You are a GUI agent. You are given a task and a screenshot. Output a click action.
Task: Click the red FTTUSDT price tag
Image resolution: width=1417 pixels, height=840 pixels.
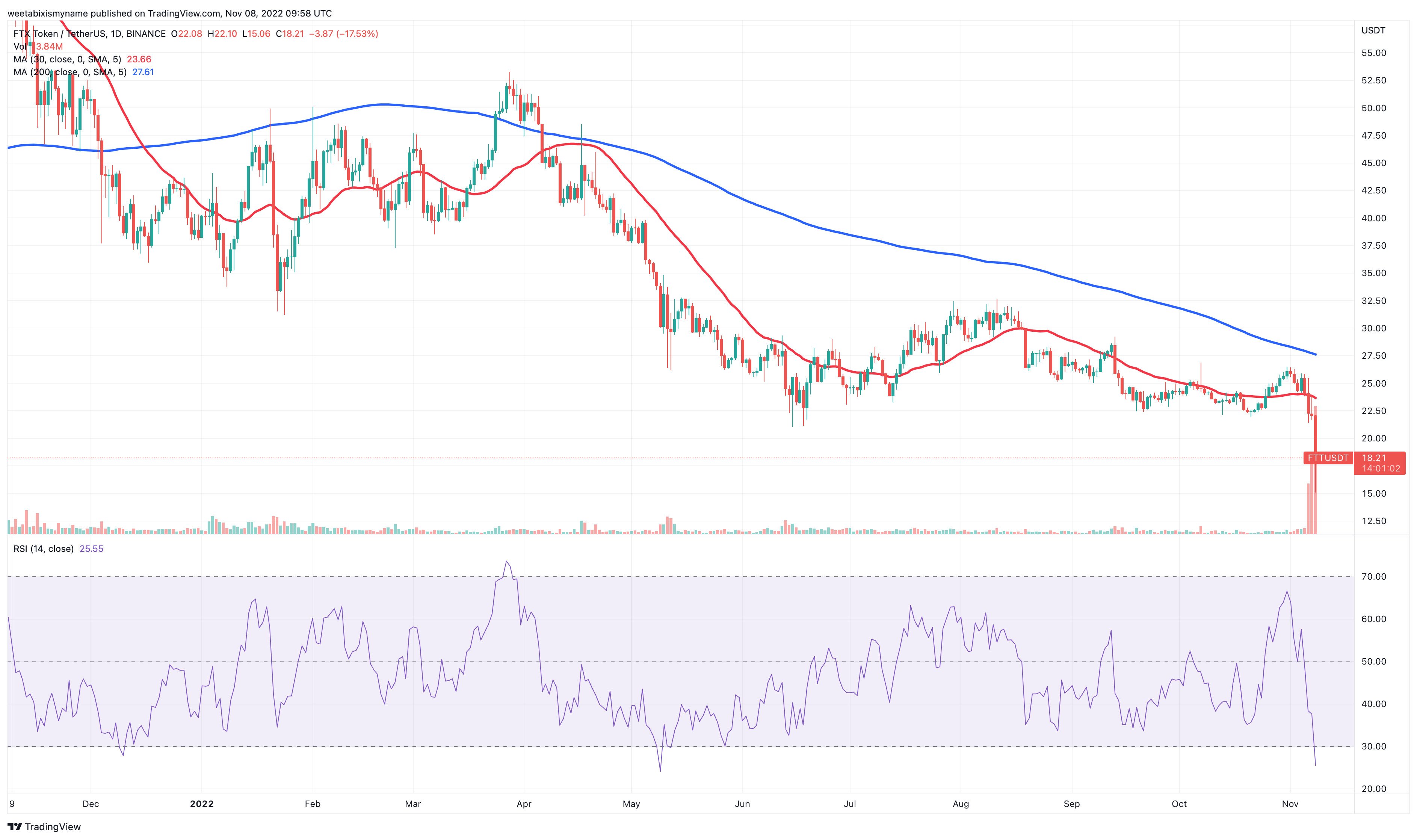[x=1328, y=458]
